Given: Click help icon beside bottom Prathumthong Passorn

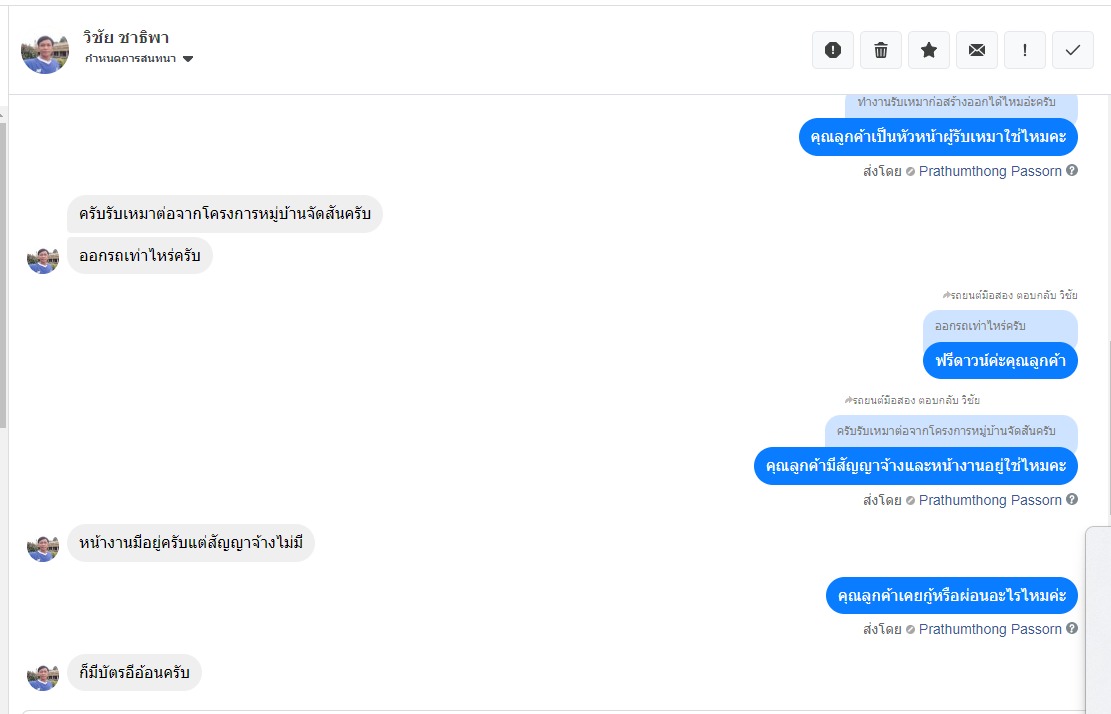Looking at the screenshot, I should point(1072,629).
